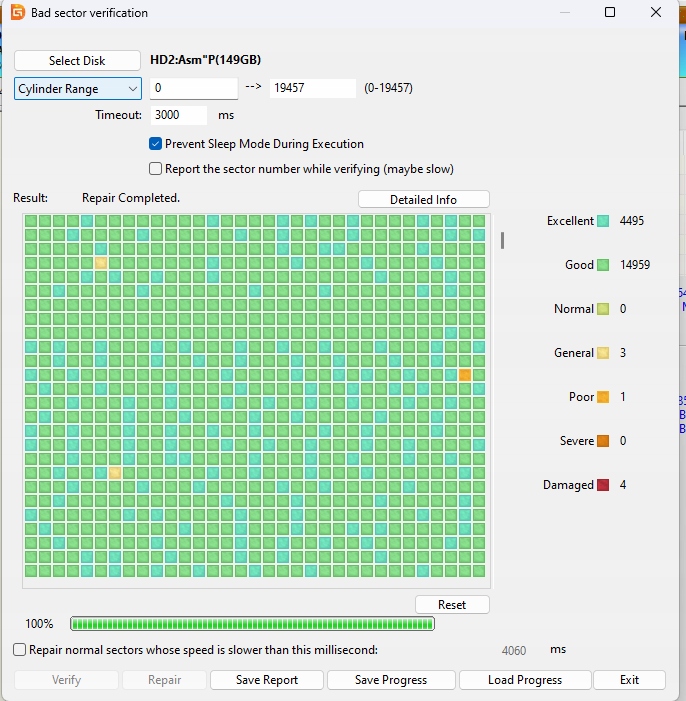The width and height of the screenshot is (686, 701).
Task: Open the Cylinder Range dropdown
Action: [78, 89]
